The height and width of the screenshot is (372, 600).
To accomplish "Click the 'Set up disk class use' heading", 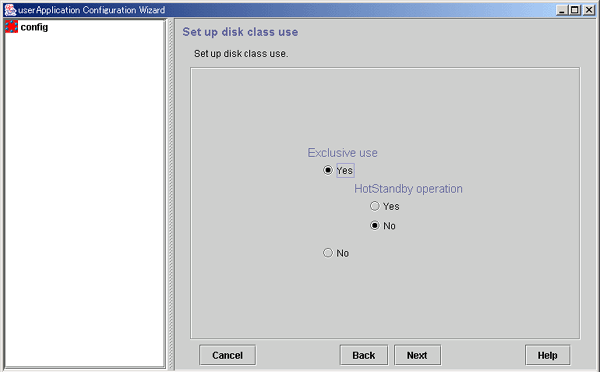I will 240,32.
